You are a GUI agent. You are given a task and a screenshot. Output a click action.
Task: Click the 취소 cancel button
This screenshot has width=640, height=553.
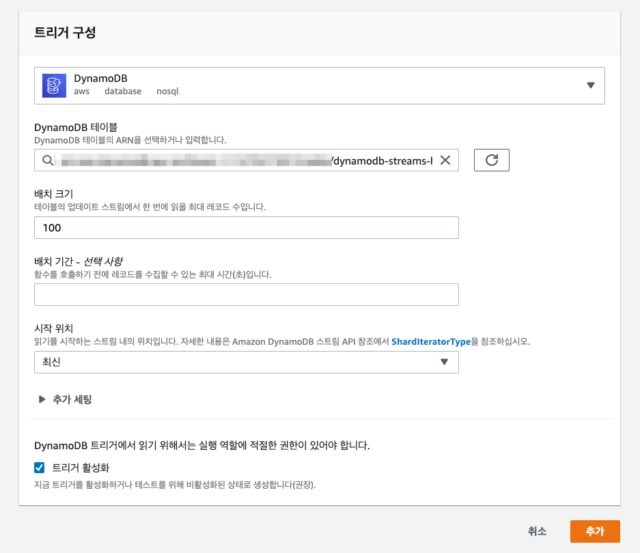pos(537,531)
